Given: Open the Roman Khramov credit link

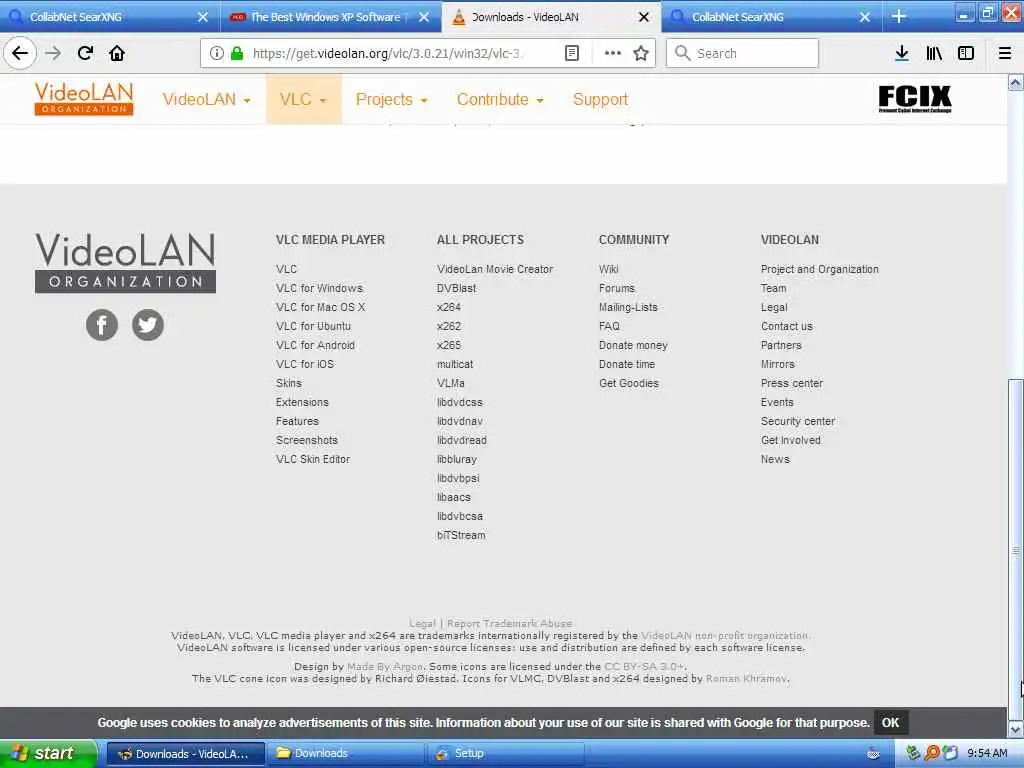Looking at the screenshot, I should [746, 679].
